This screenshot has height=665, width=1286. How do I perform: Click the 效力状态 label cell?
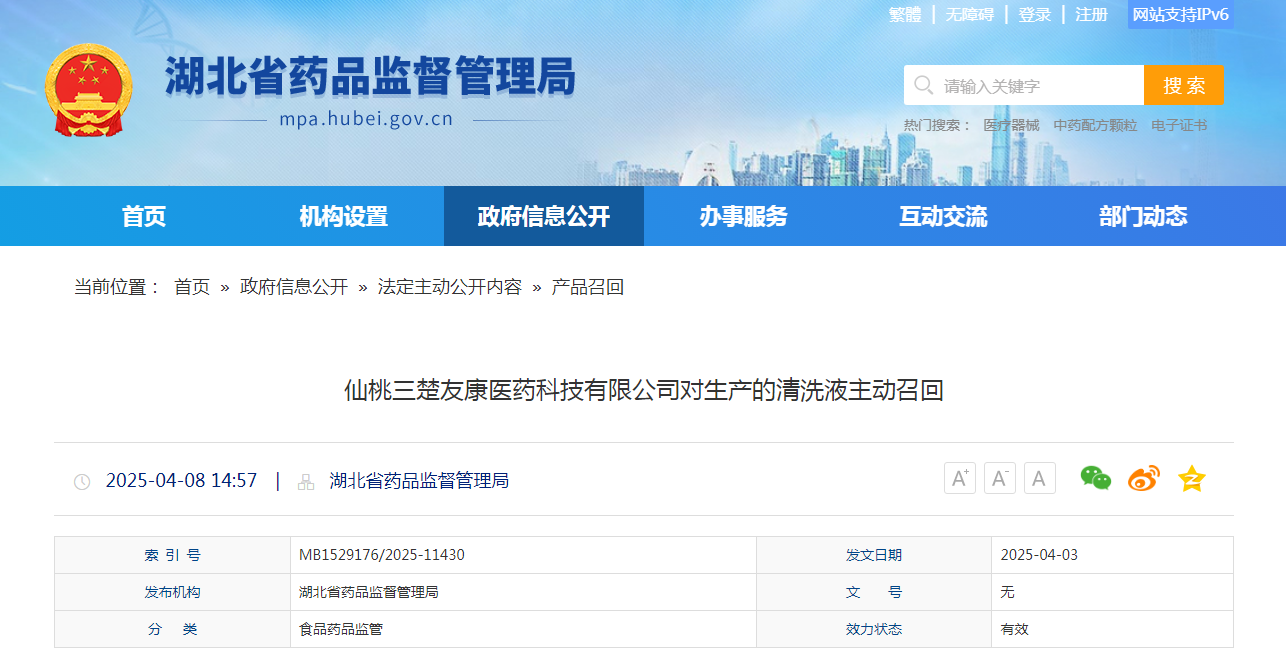tap(874, 629)
